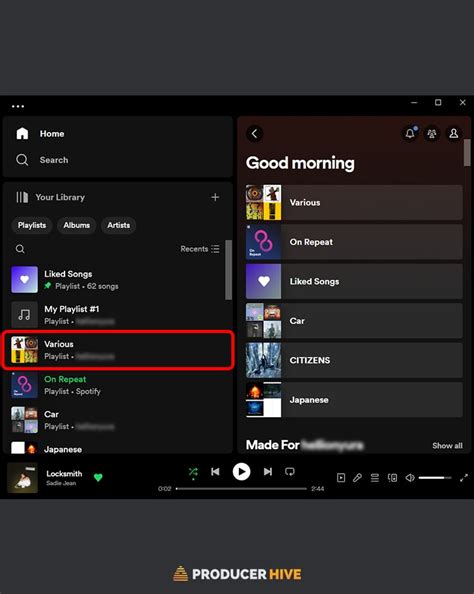This screenshot has width=474, height=594.
Task: Click main view scrollbar
Action: 467,152
